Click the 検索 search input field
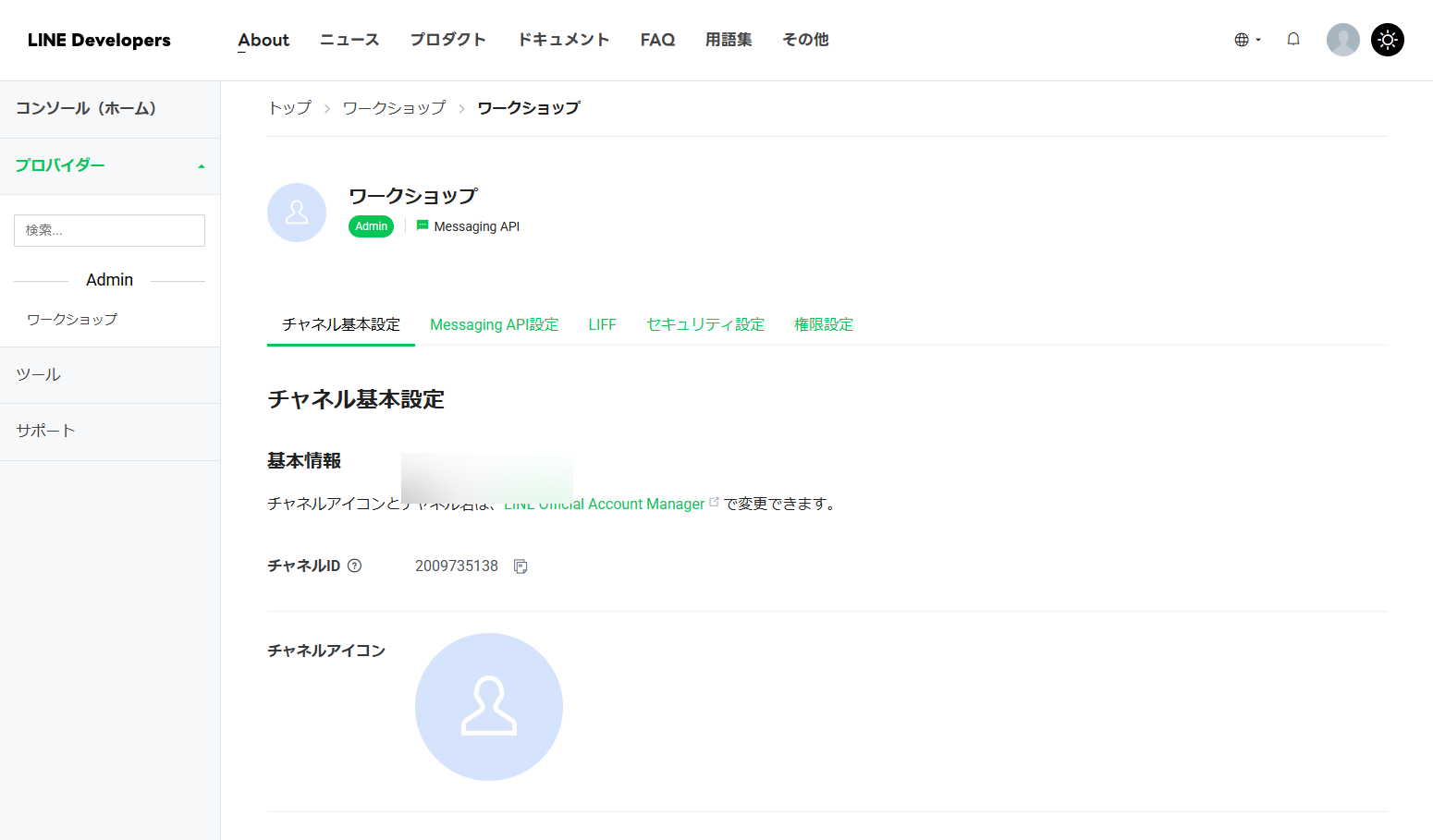The width and height of the screenshot is (1433, 840). pos(108,230)
